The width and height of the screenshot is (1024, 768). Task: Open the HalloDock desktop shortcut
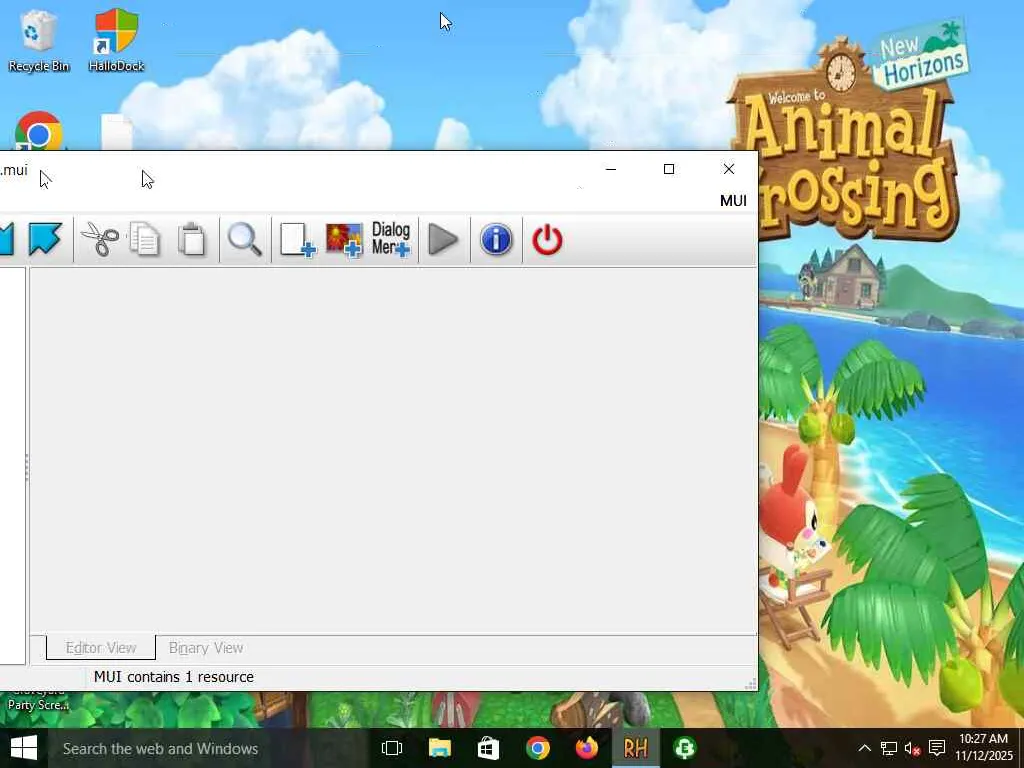pos(116,40)
